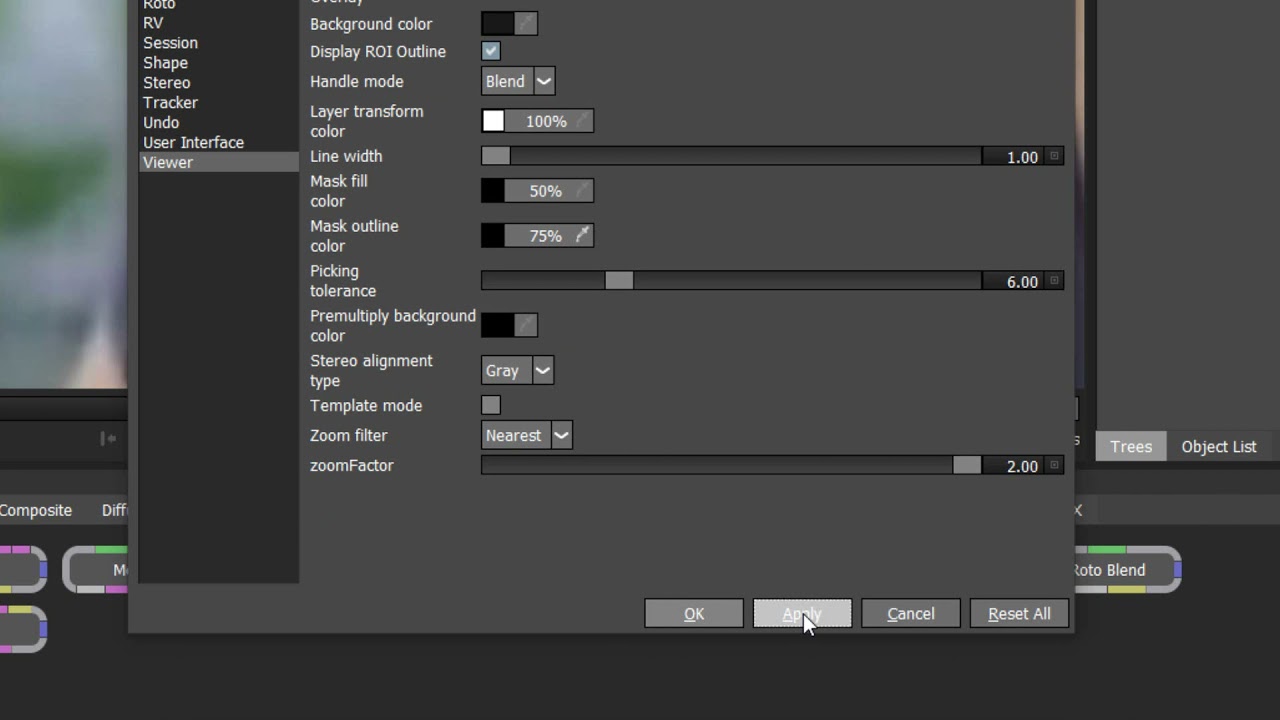The image size is (1280, 720).
Task: Open the Mask outline color swatch
Action: (x=493, y=236)
